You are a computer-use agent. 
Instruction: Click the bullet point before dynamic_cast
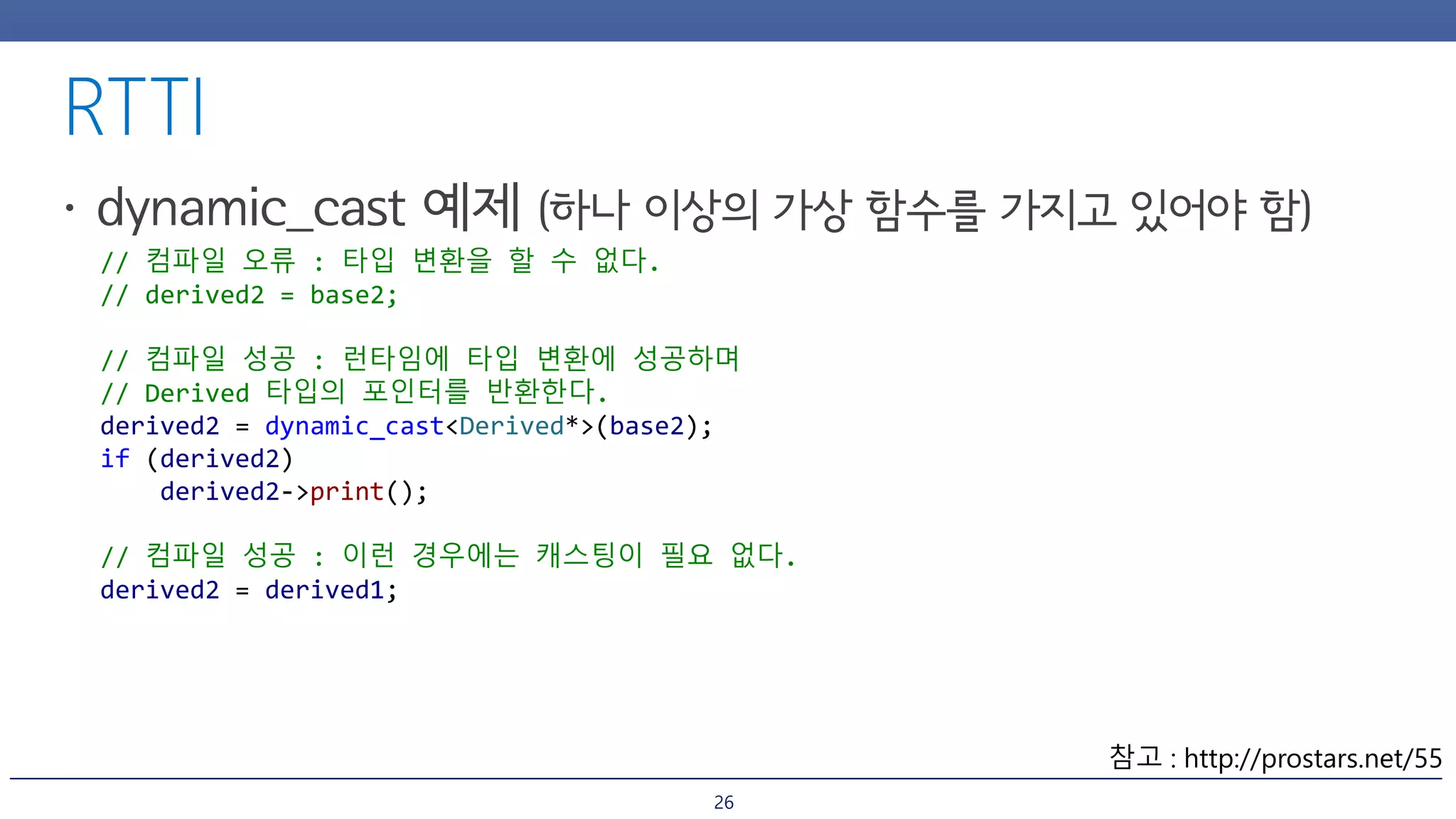[69, 208]
